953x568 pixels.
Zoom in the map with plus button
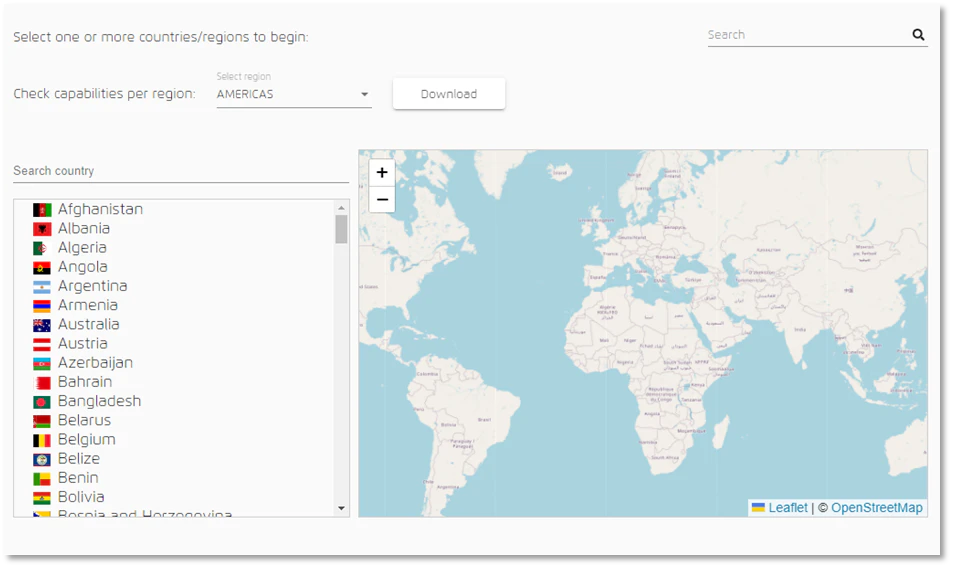point(382,173)
